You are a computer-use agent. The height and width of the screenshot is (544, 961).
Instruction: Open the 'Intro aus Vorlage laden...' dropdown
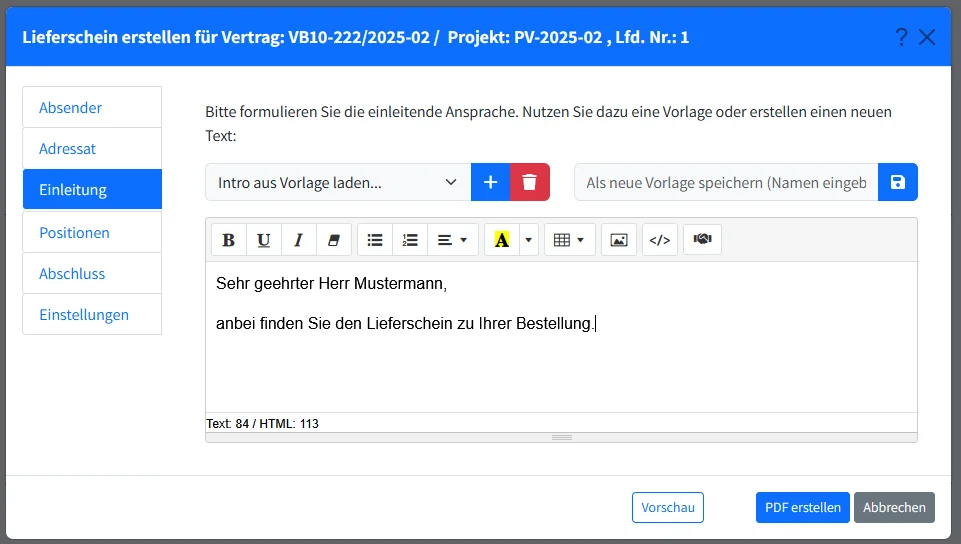point(338,182)
